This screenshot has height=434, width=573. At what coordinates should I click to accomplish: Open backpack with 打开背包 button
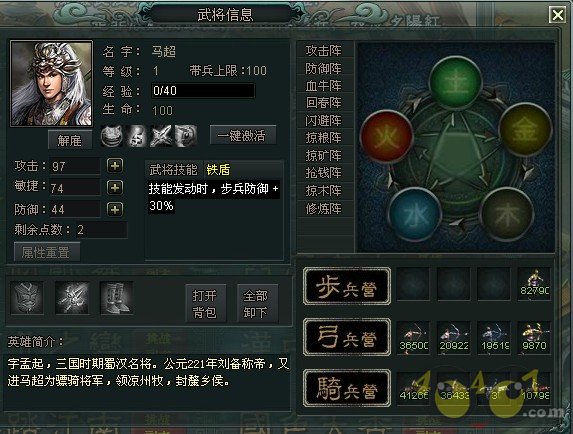tap(205, 304)
